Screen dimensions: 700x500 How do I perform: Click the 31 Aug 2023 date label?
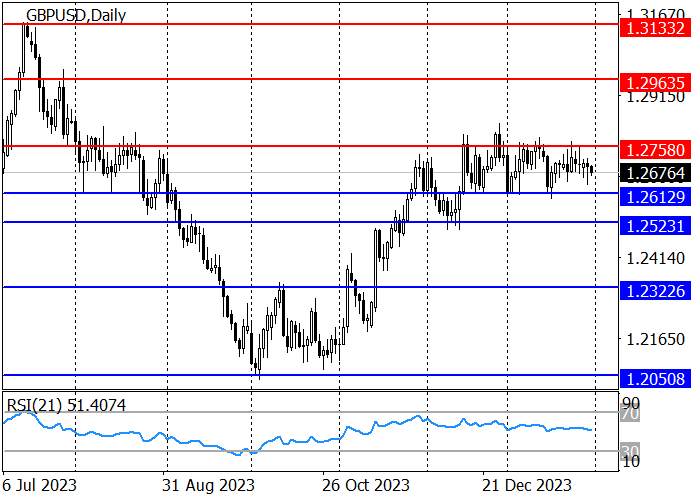[x=208, y=485]
